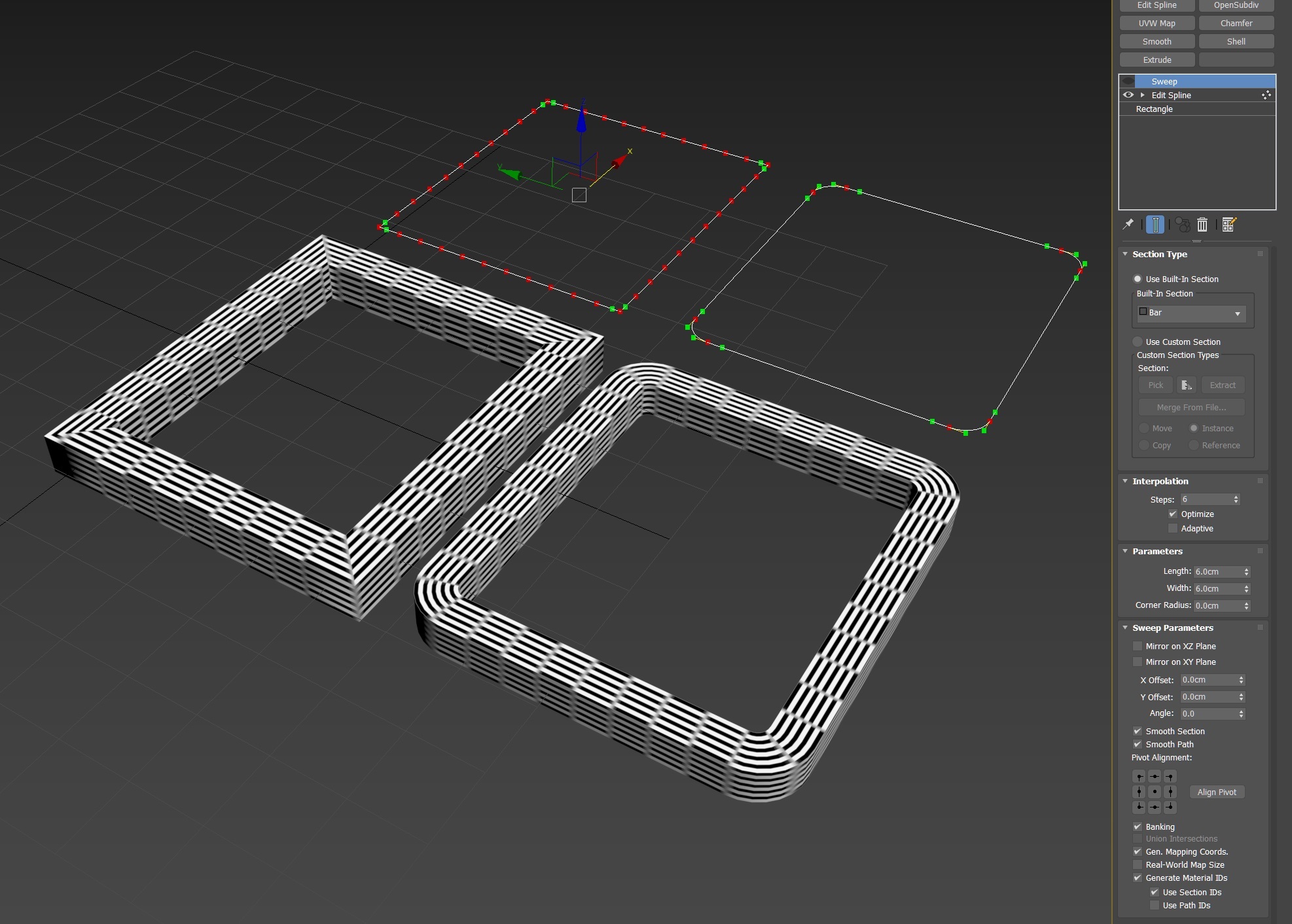The image size is (1292, 924).
Task: Expand Edit Spline sub-object tree
Action: 1143,95
